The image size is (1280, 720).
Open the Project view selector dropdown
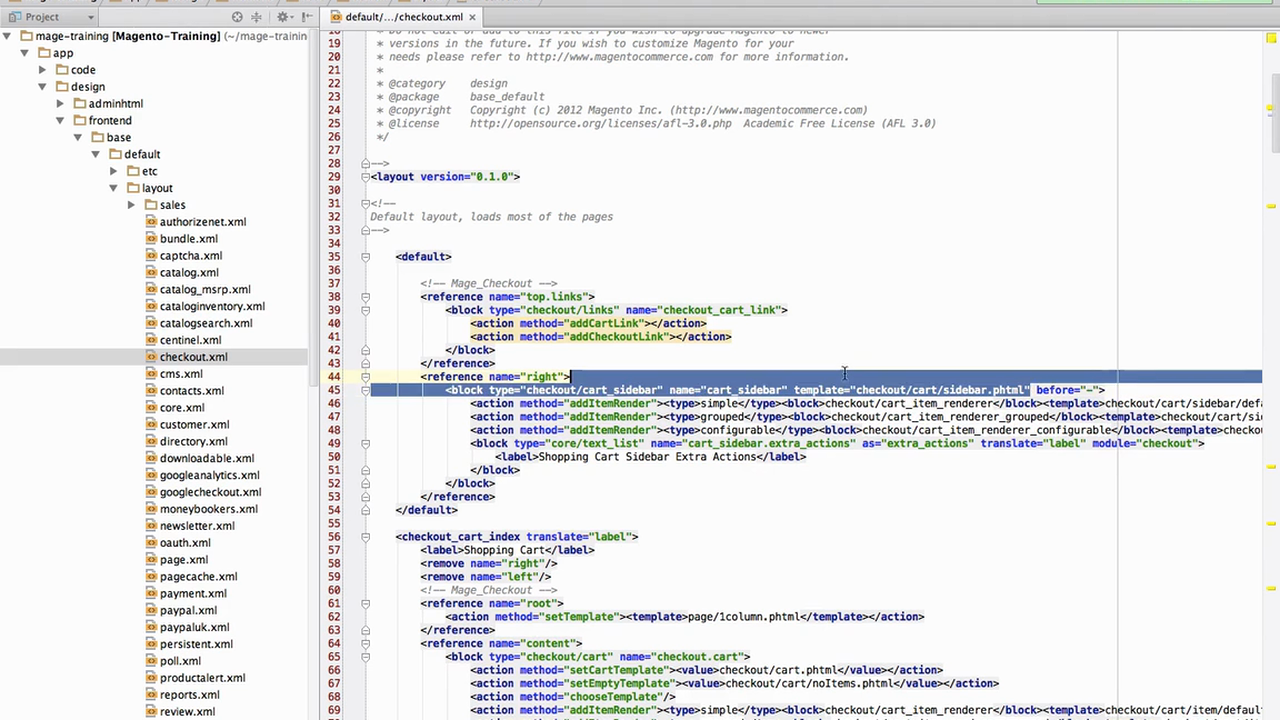pyautogui.click(x=90, y=16)
